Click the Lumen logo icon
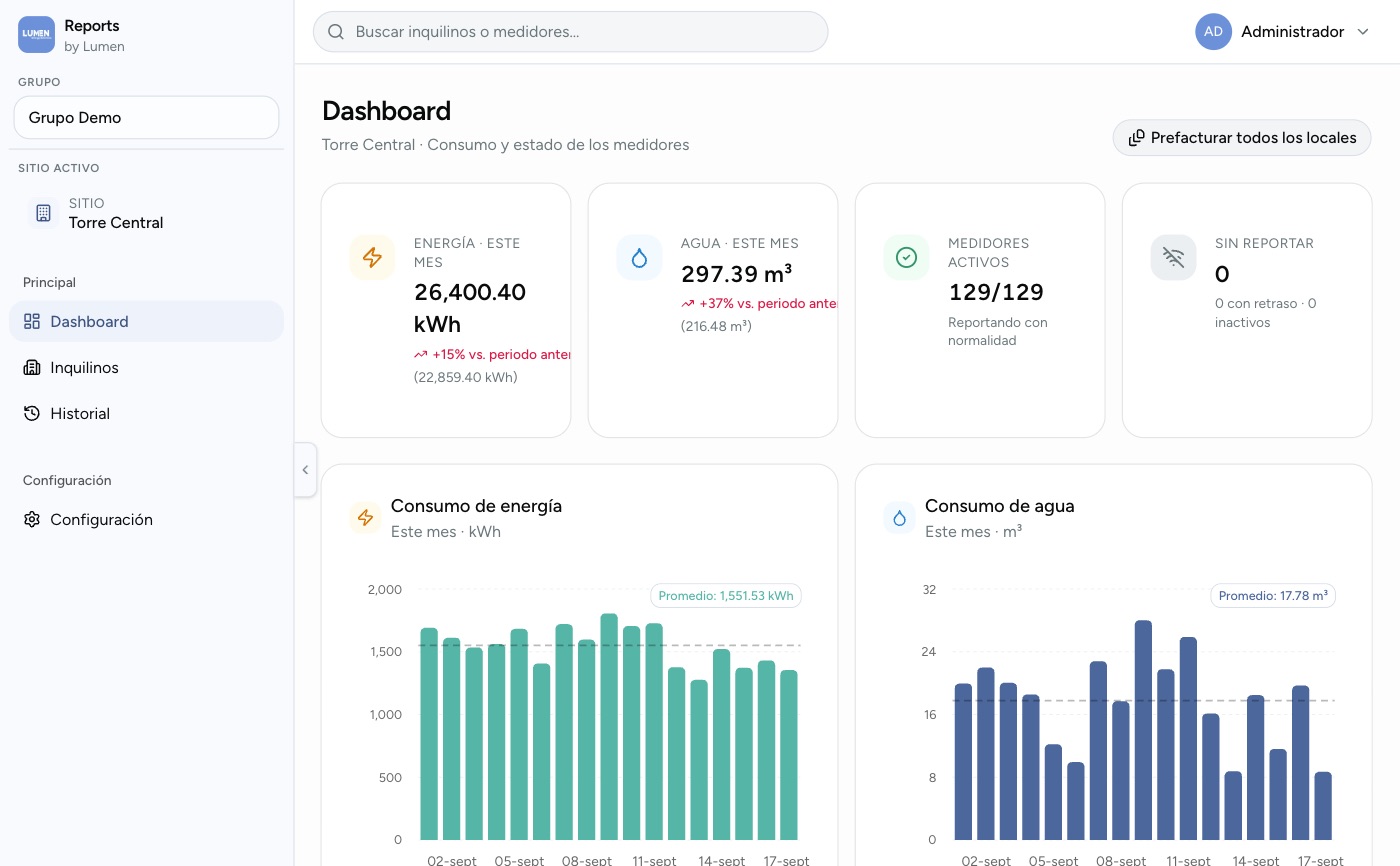 (x=36, y=34)
